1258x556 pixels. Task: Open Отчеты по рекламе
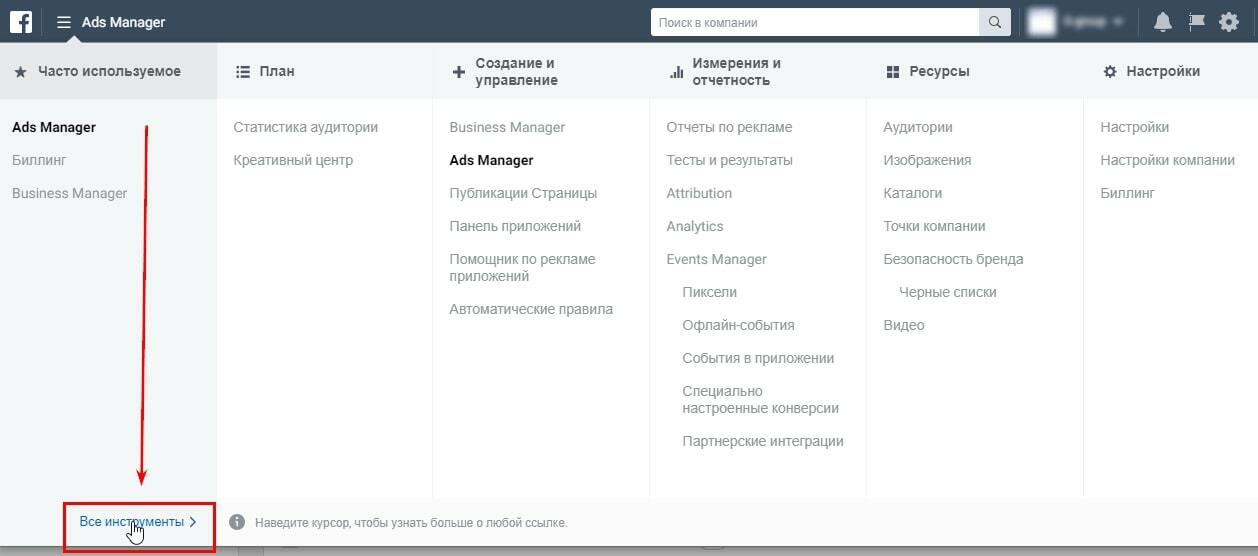click(x=729, y=127)
